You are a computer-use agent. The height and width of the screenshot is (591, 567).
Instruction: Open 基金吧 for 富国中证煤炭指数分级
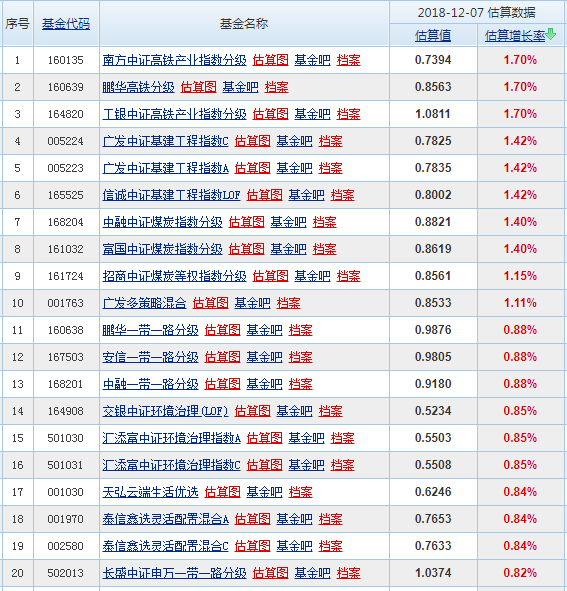[288, 249]
